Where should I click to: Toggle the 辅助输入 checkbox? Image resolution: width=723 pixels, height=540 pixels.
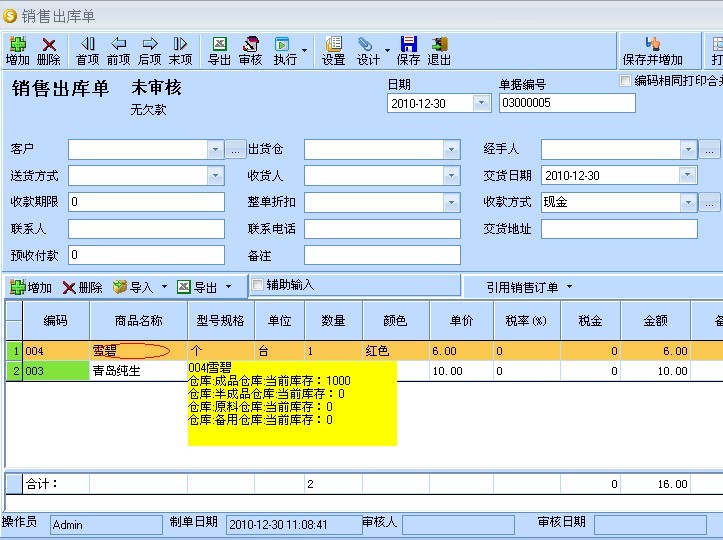point(258,285)
